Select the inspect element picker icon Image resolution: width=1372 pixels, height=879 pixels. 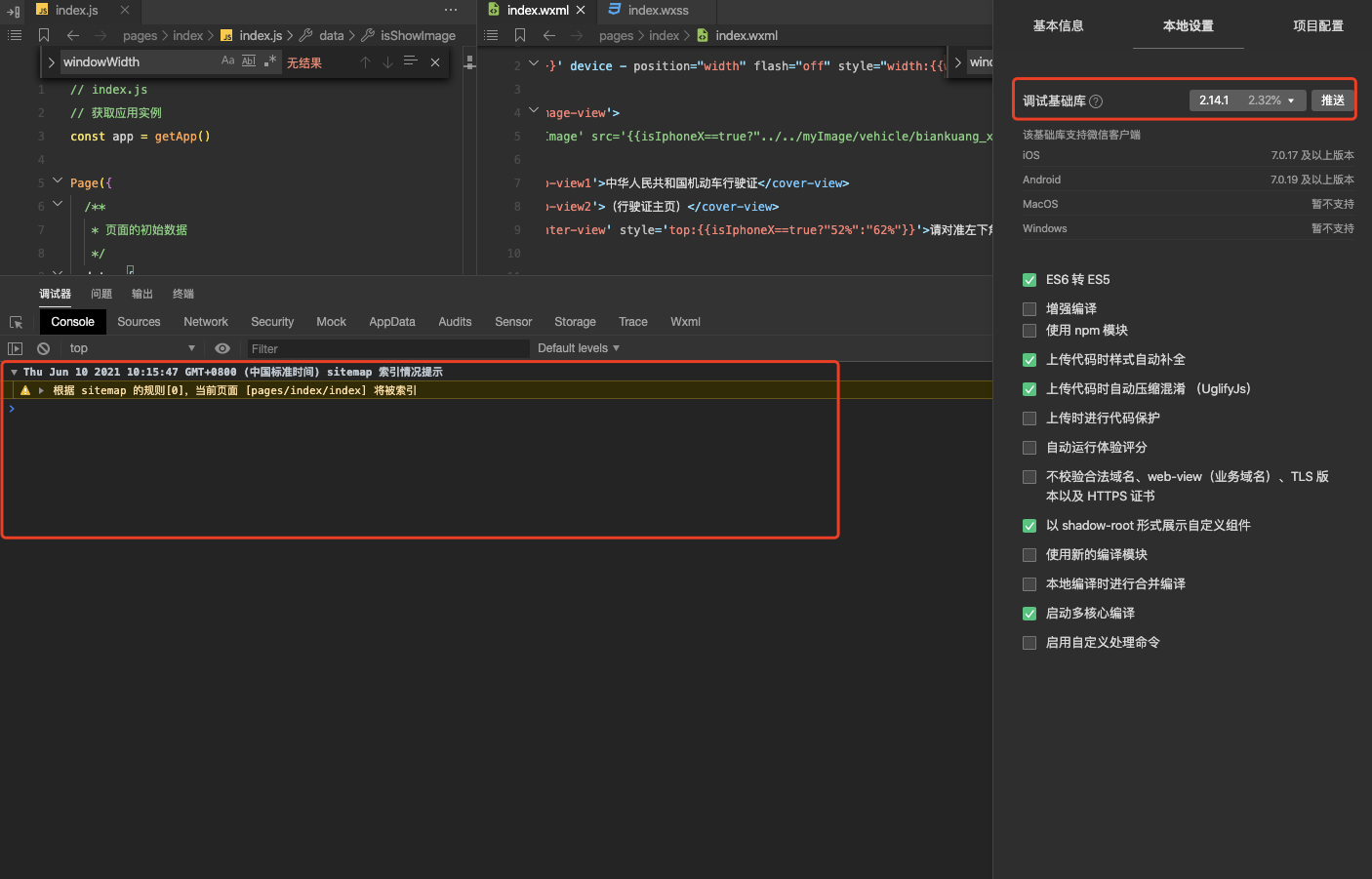[x=16, y=322]
